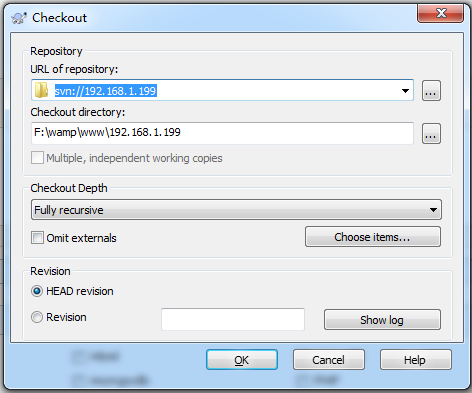Browse for repository URL with ellipsis button
Screen dimensions: 472x393
[x=431, y=90]
